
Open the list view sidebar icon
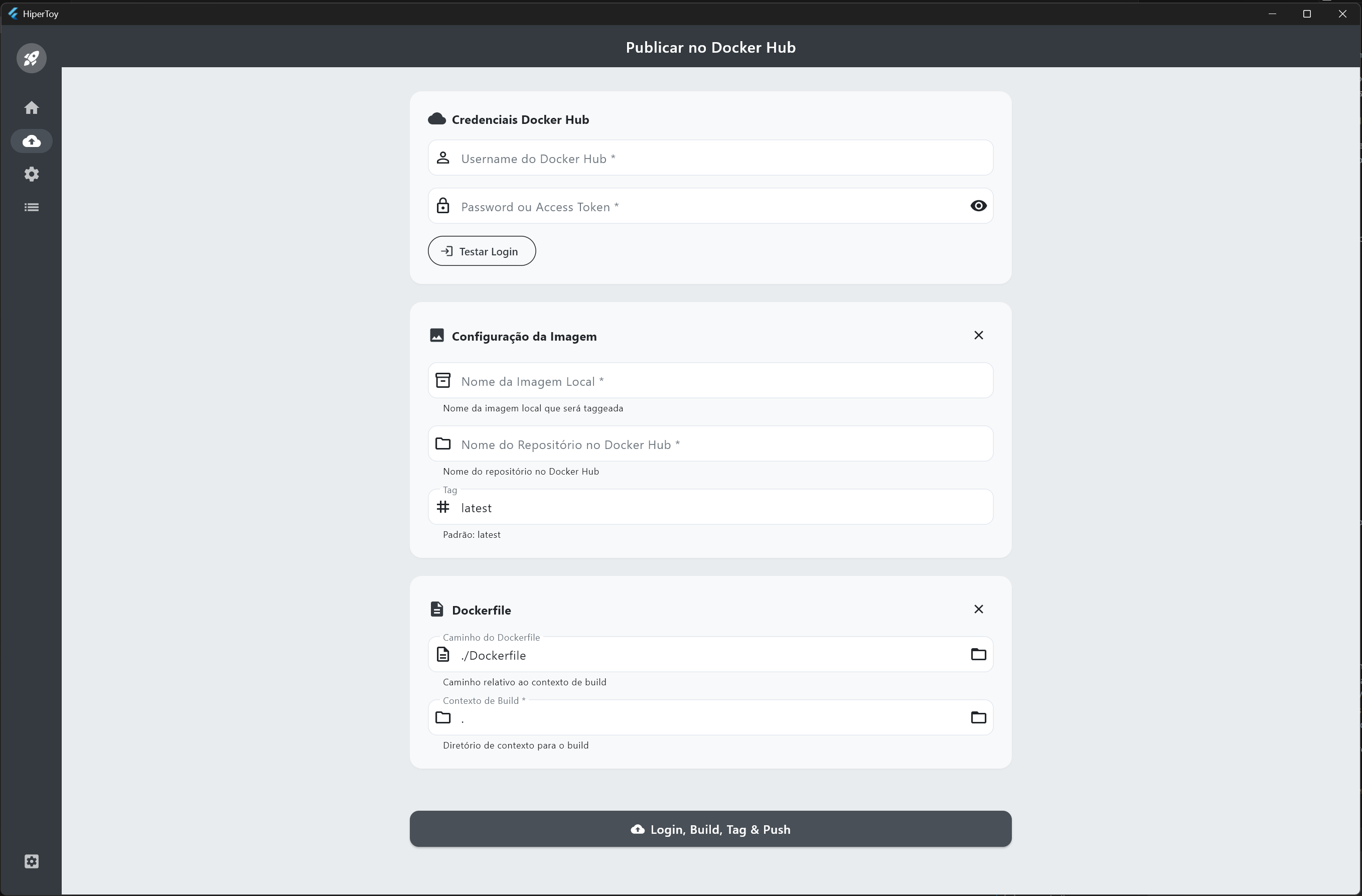(x=32, y=207)
